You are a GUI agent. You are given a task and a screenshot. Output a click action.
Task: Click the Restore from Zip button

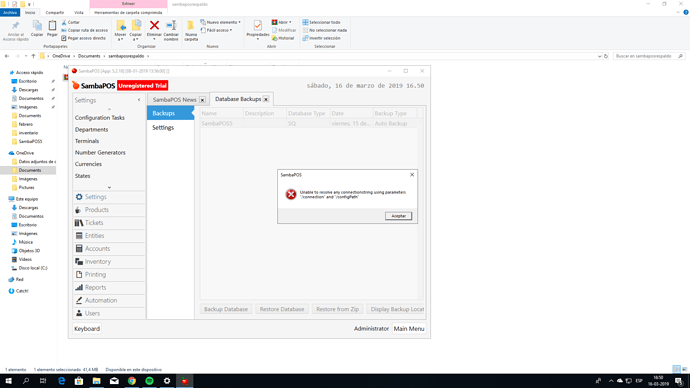pyautogui.click(x=338, y=309)
